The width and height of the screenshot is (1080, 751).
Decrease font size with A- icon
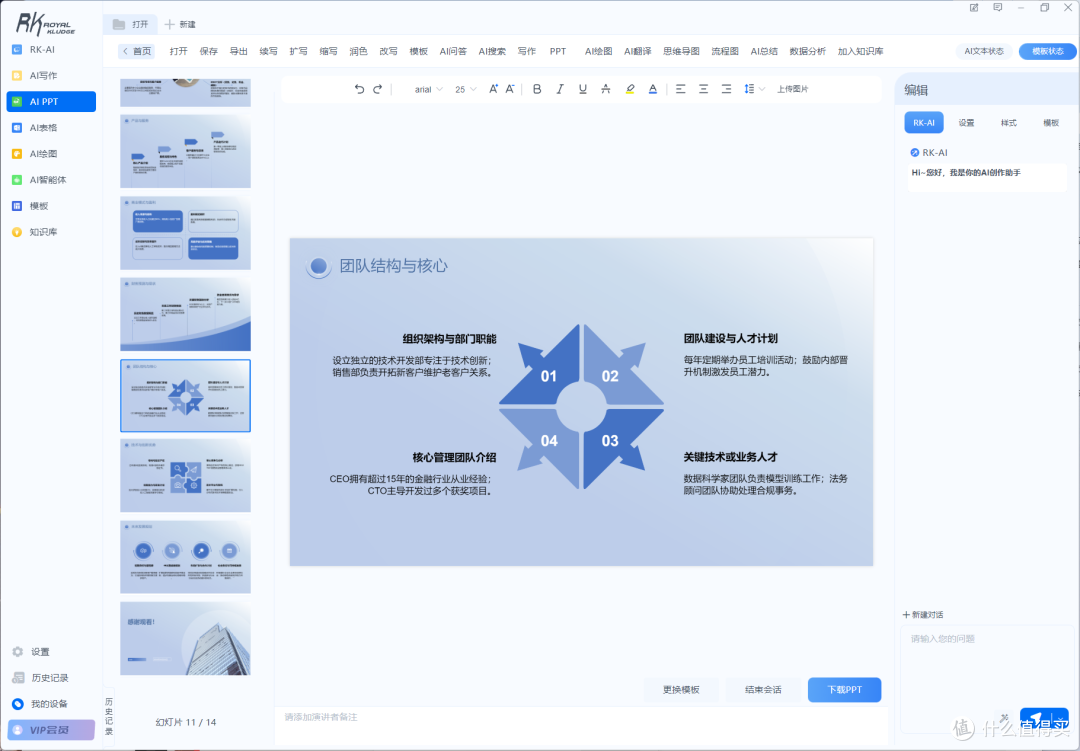pyautogui.click(x=510, y=89)
